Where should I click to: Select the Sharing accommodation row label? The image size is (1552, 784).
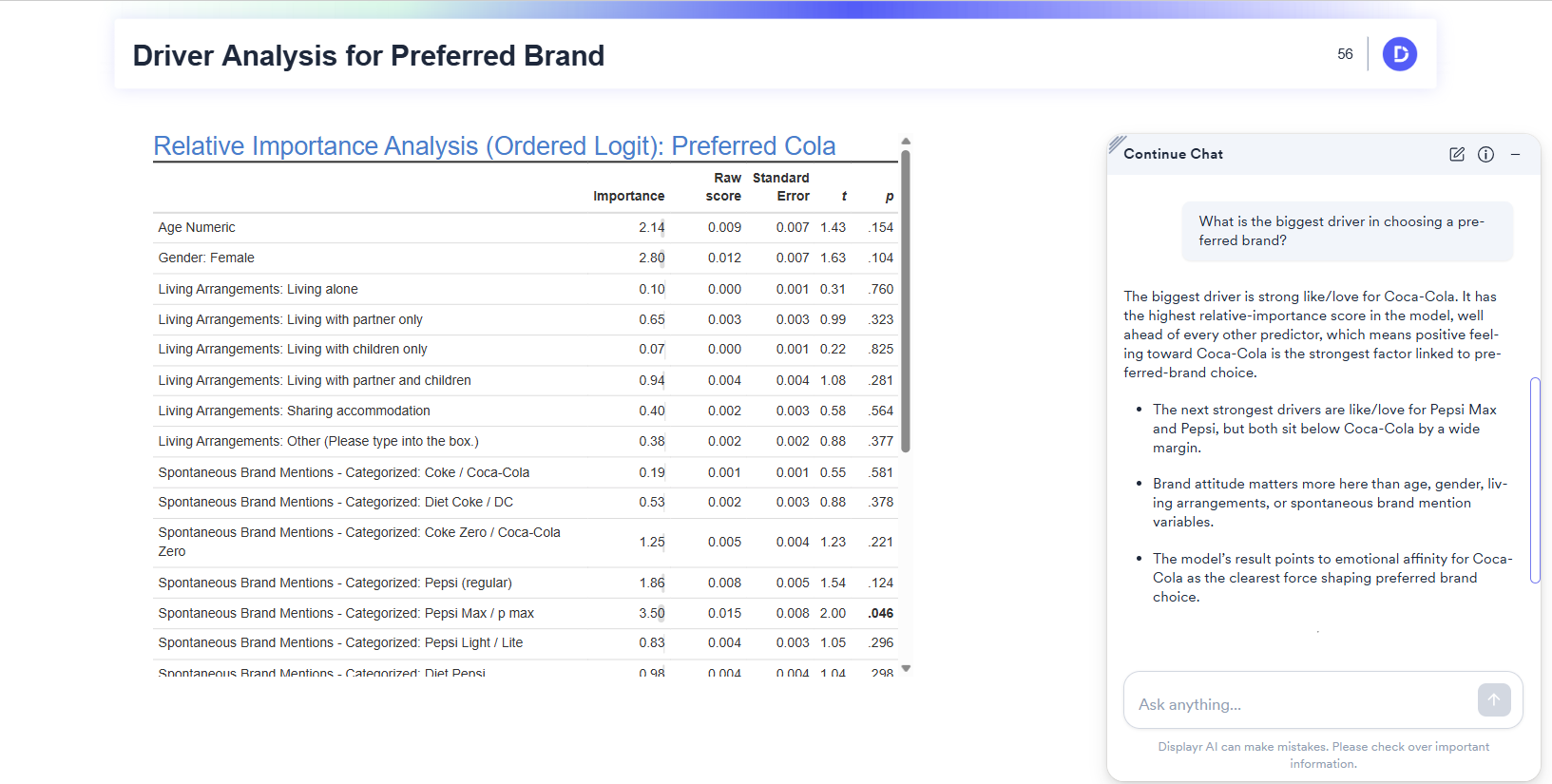(294, 411)
